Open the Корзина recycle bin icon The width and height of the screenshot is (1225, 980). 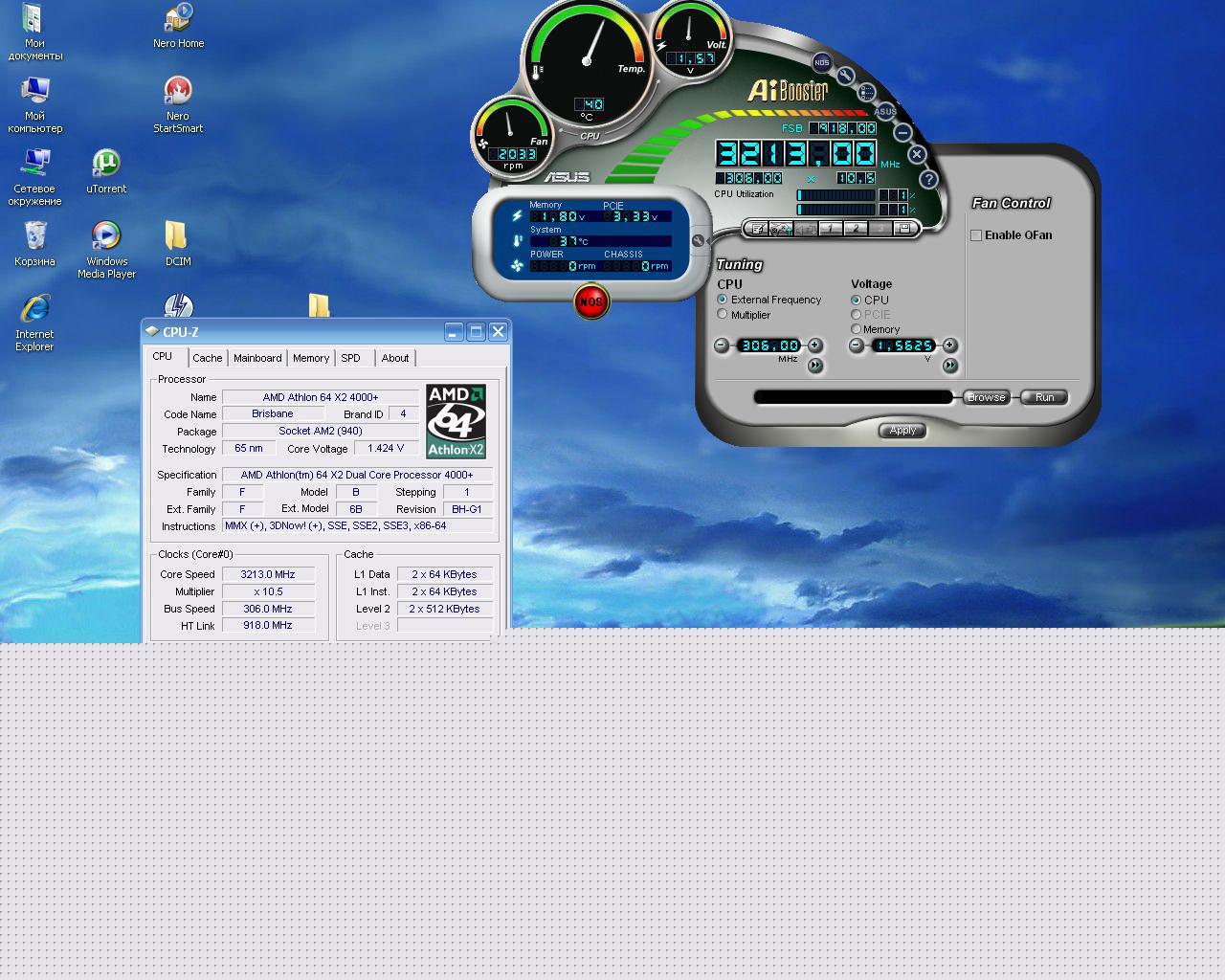(34, 244)
